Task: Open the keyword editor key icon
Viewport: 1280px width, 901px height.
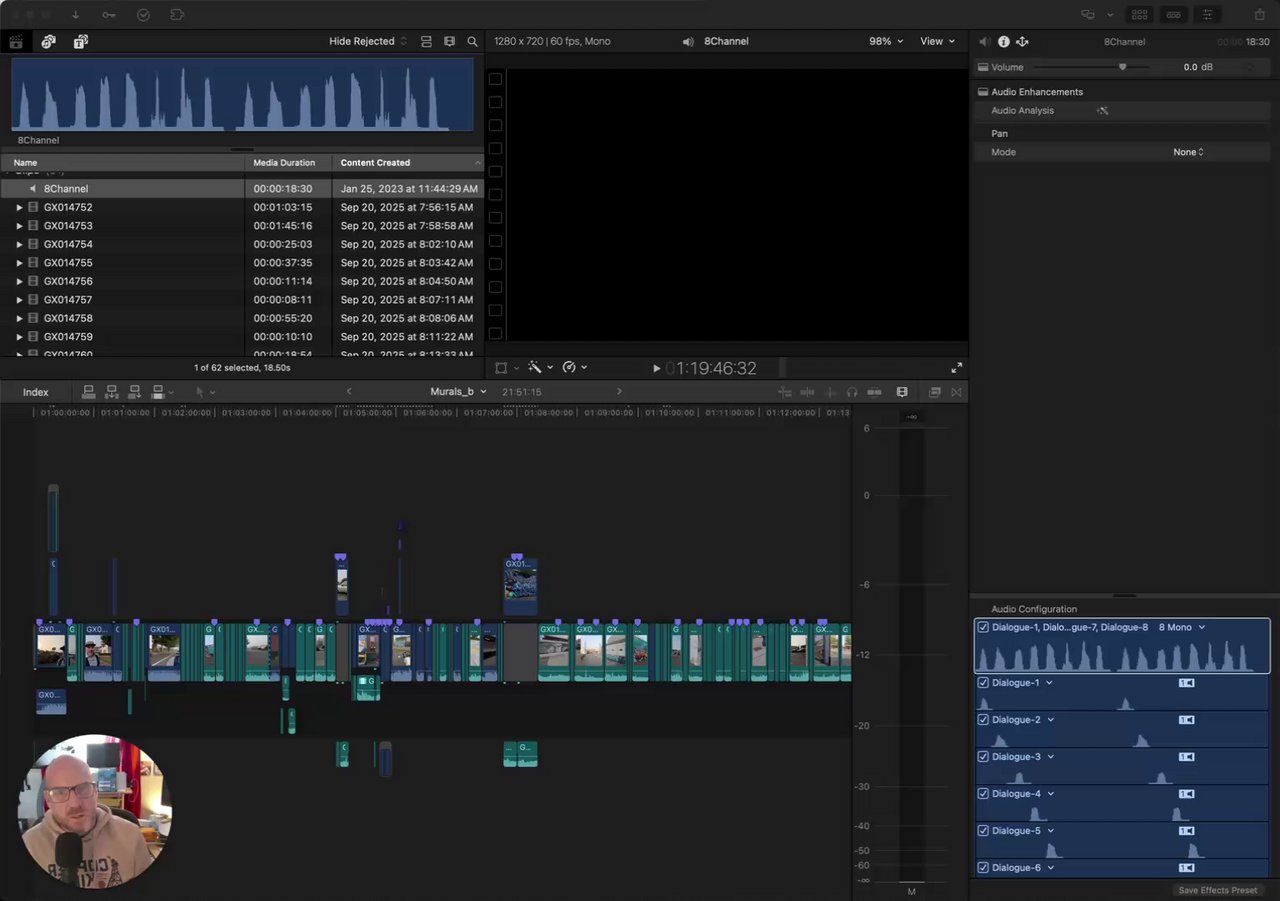Action: pyautogui.click(x=108, y=15)
